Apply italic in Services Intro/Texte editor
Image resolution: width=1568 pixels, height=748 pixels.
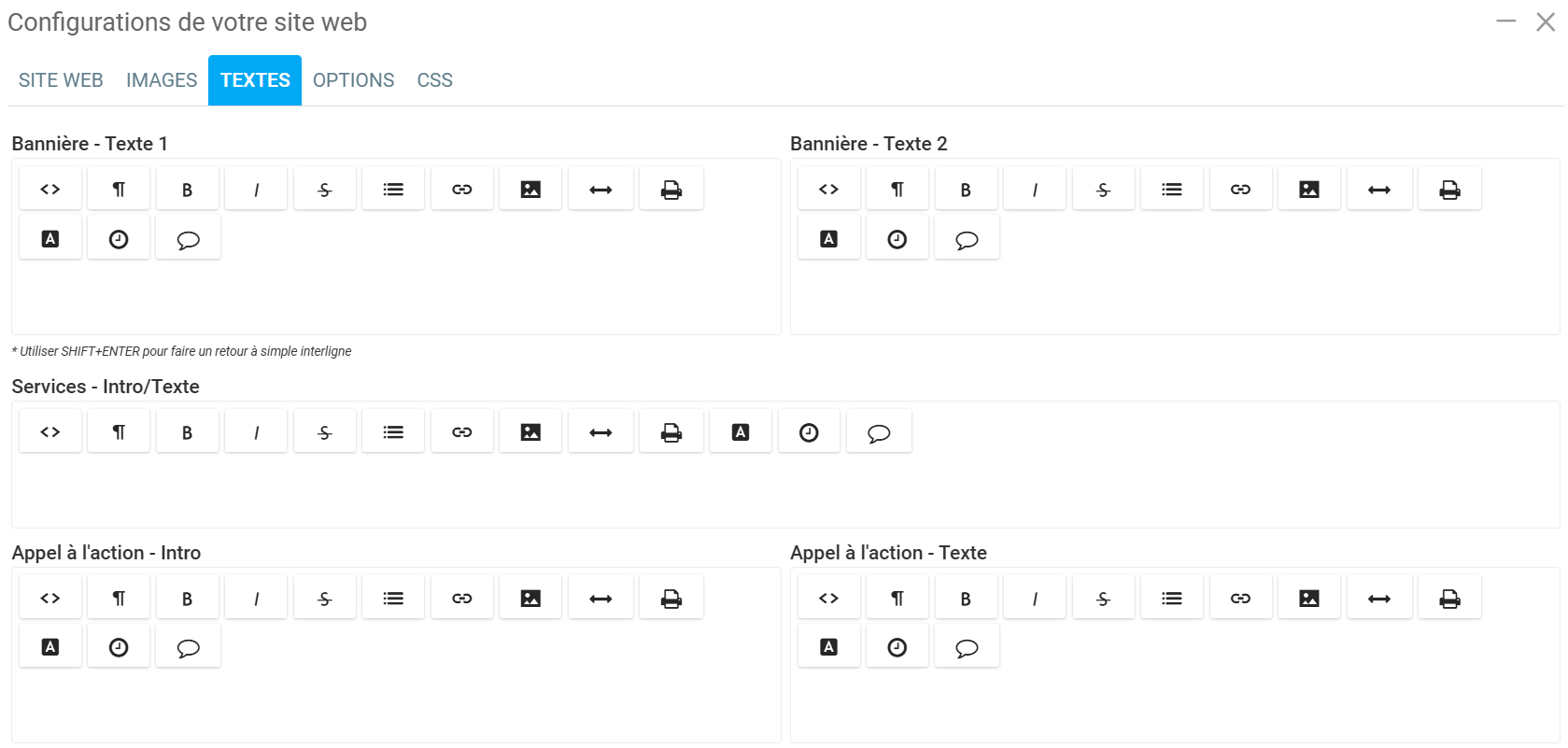(256, 432)
